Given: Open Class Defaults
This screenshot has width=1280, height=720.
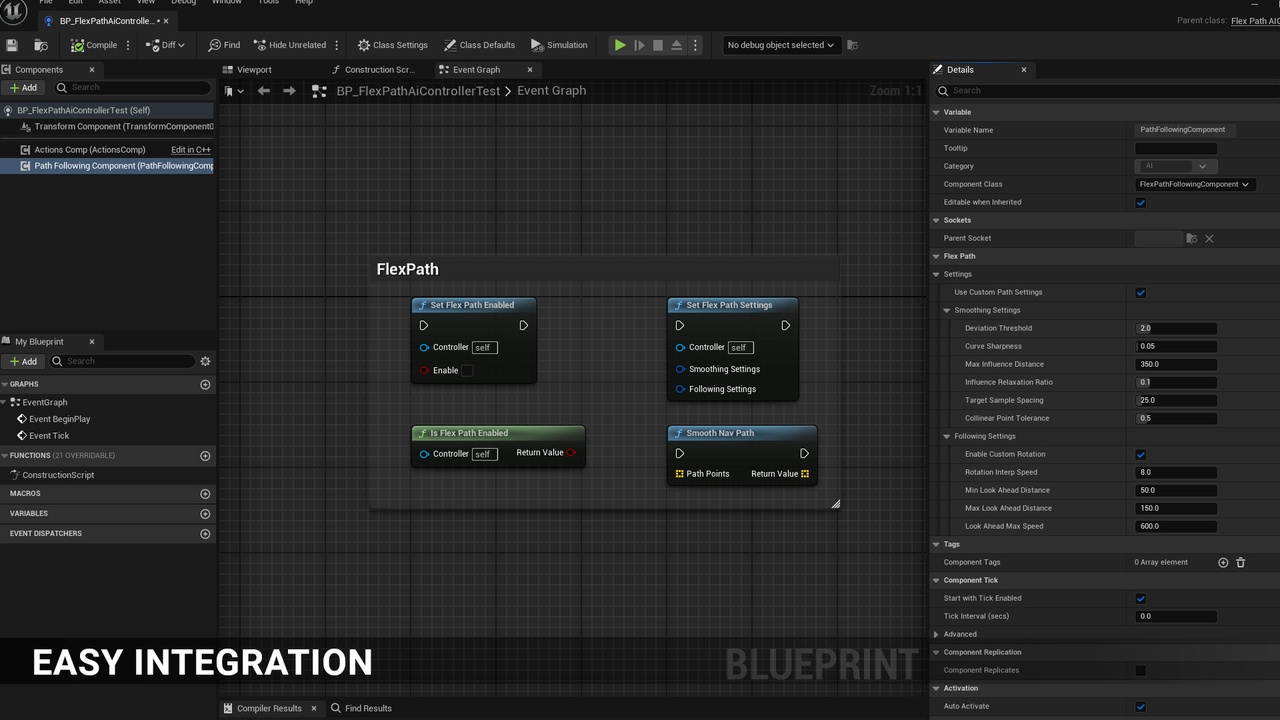Looking at the screenshot, I should [479, 45].
